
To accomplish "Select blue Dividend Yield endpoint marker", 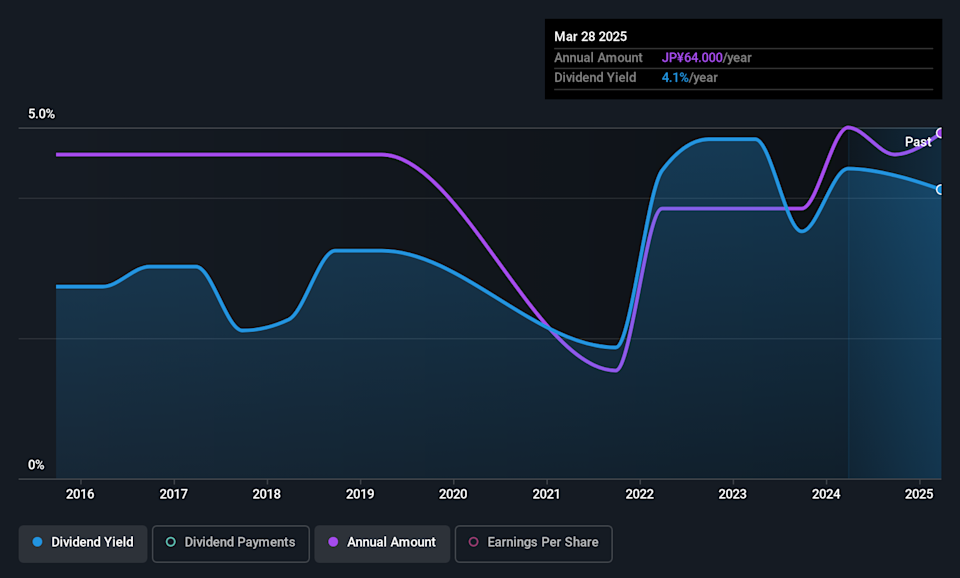I will (940, 190).
